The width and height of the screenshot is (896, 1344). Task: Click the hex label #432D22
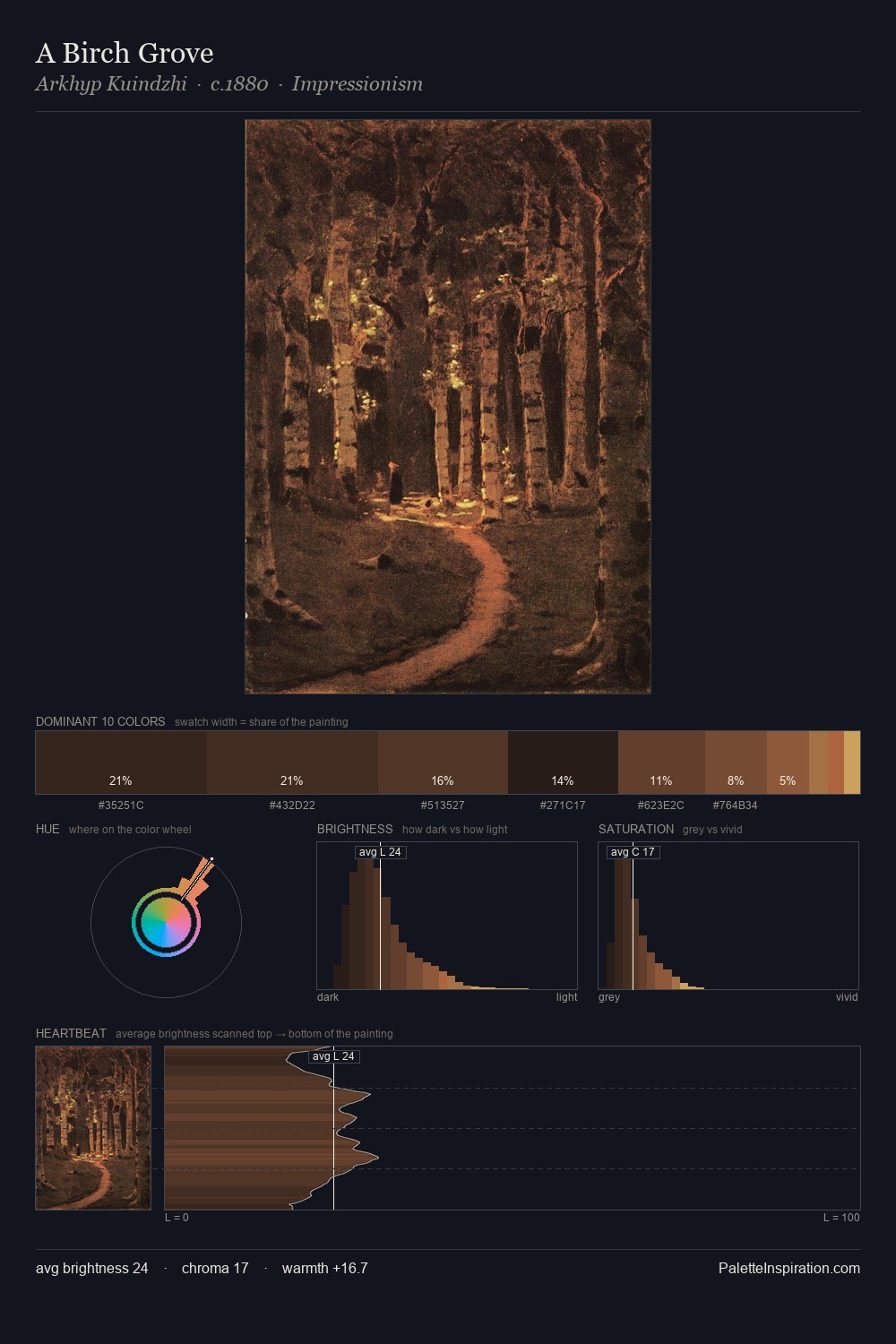[292, 806]
